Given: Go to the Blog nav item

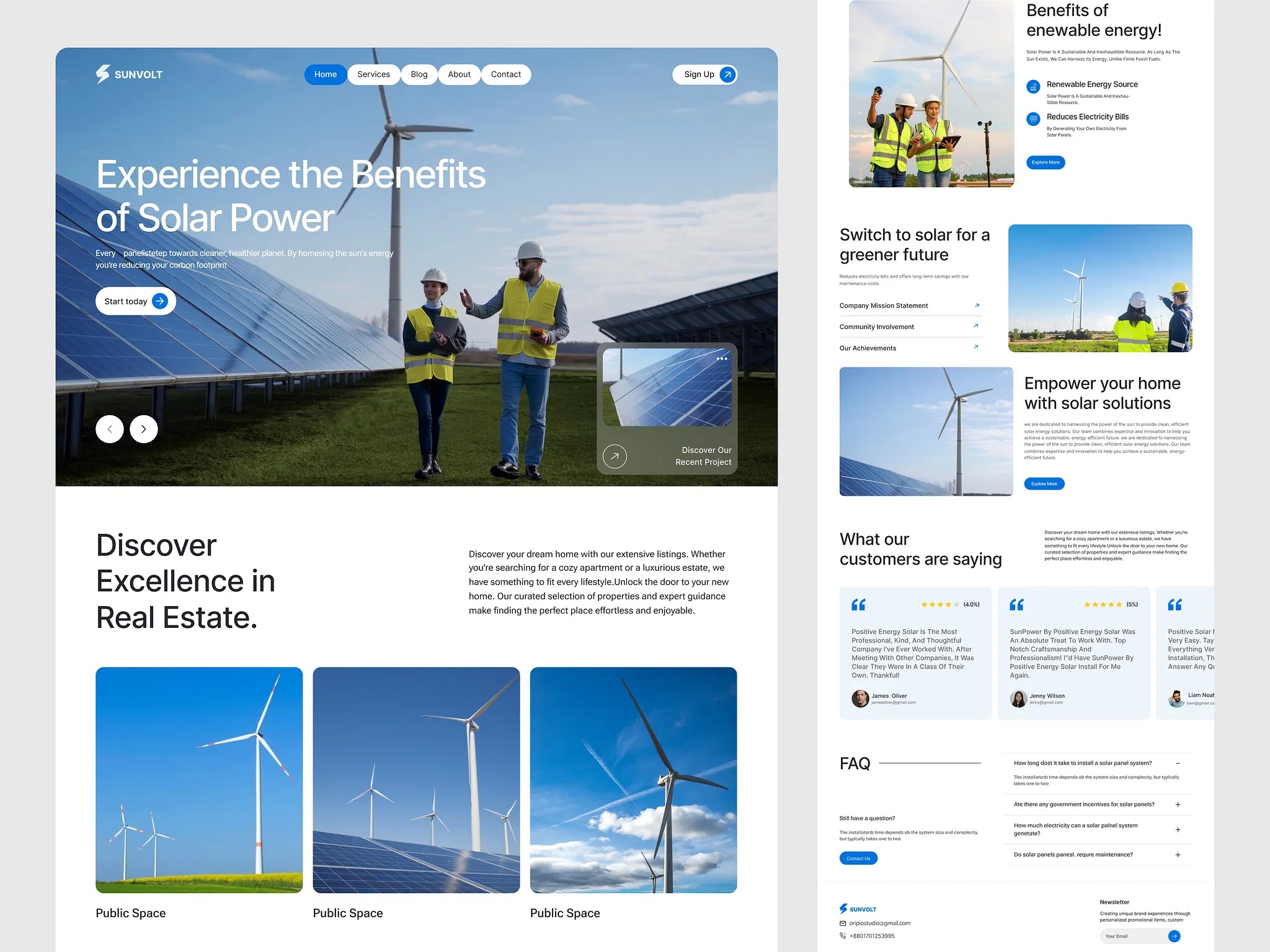Looking at the screenshot, I should click(x=419, y=74).
